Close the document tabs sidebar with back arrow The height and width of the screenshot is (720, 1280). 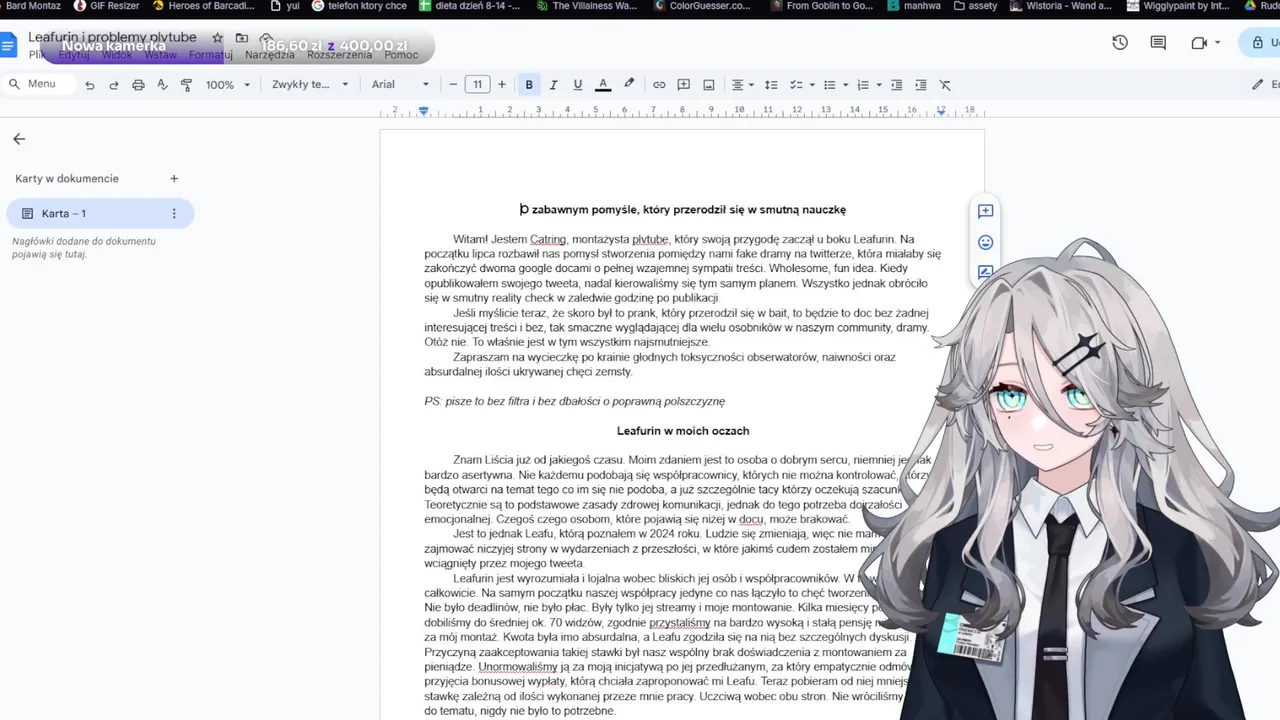click(x=19, y=139)
